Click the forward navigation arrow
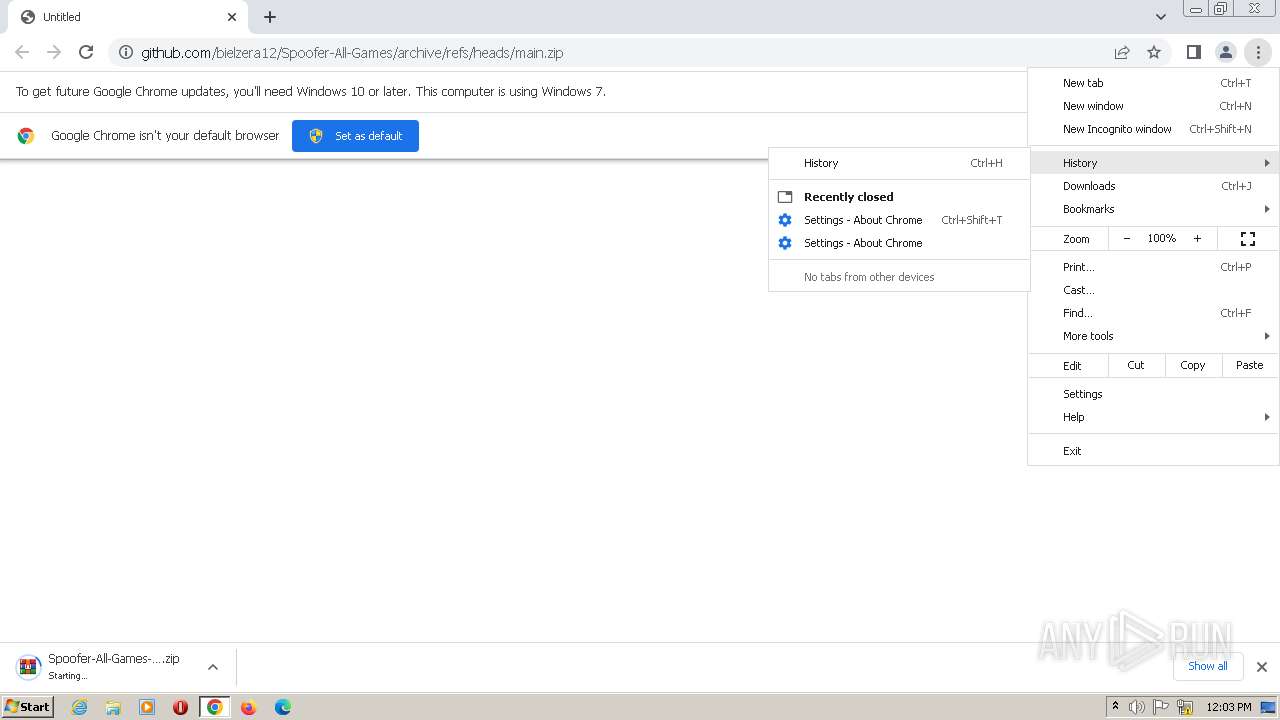This screenshot has width=1280, height=720. pyautogui.click(x=54, y=52)
